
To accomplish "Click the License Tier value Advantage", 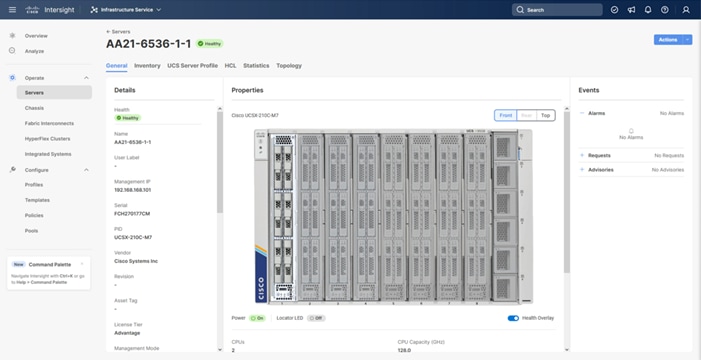I will coord(127,333).
